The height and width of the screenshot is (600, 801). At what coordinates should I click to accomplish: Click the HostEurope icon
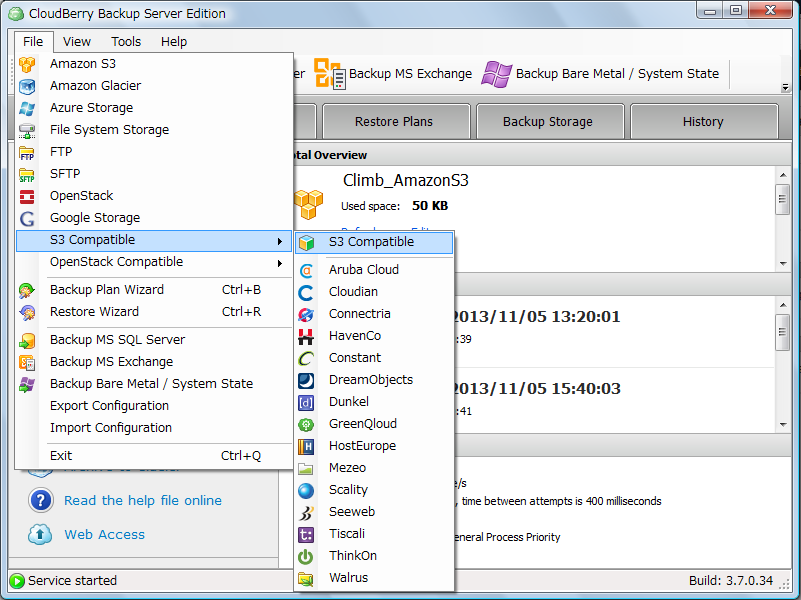pyautogui.click(x=306, y=446)
